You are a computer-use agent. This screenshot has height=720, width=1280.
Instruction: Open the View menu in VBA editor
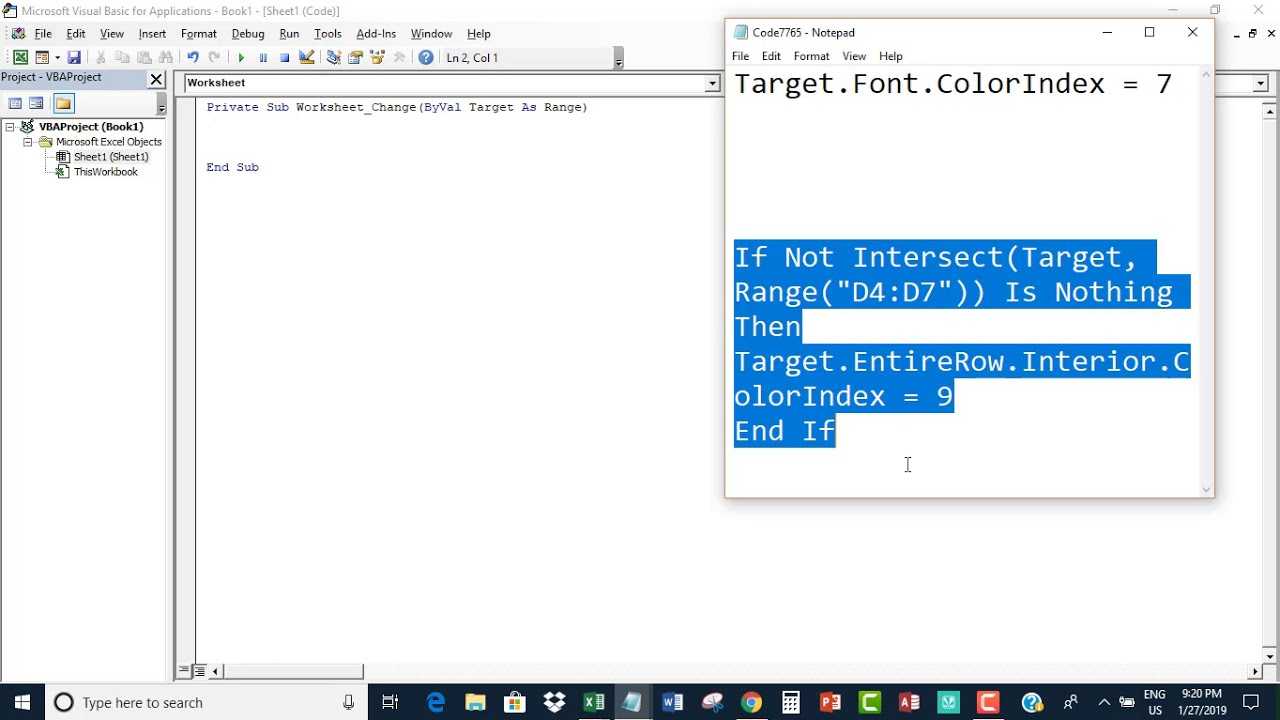[112, 34]
